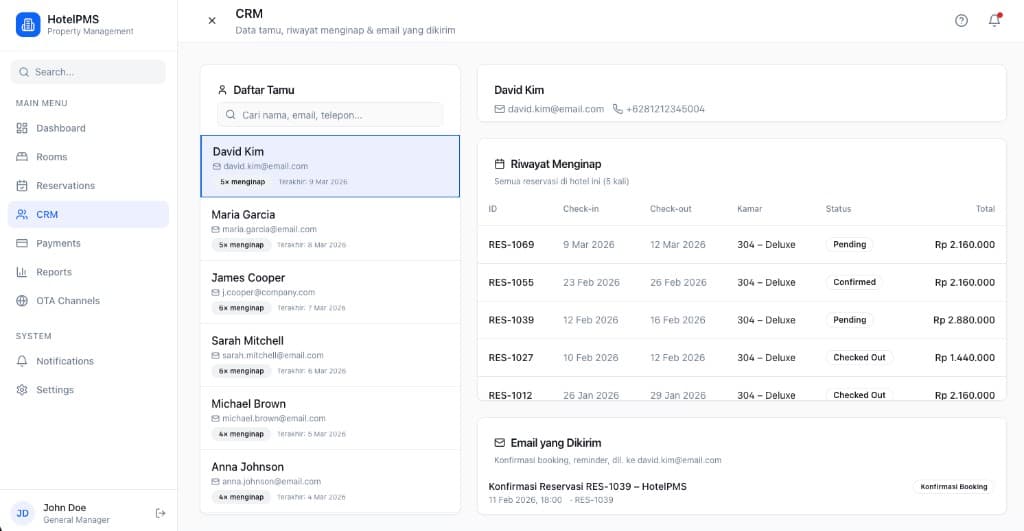Click David Kim's email envelope icon in header
Image resolution: width=1024 pixels, height=531 pixels.
coord(500,109)
